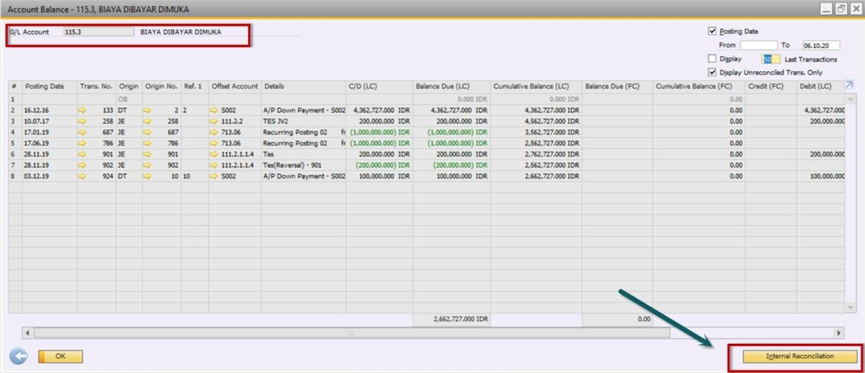Open origin link arrow for number 902

(147, 165)
